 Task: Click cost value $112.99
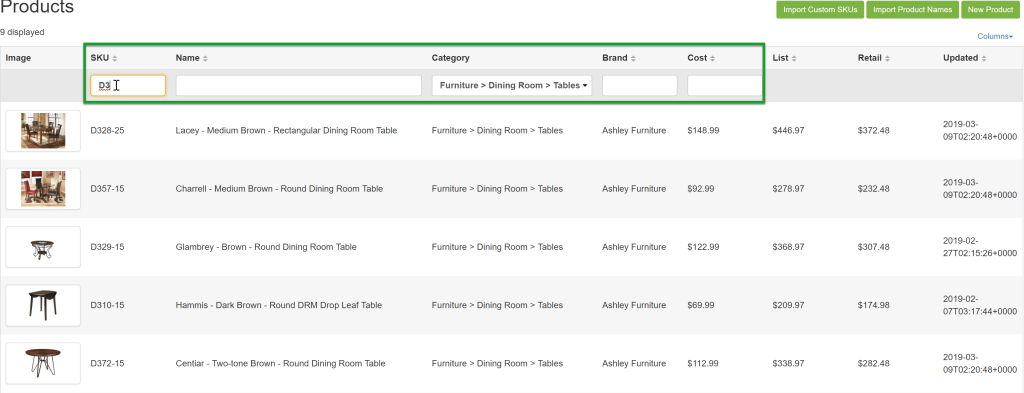[x=703, y=363]
